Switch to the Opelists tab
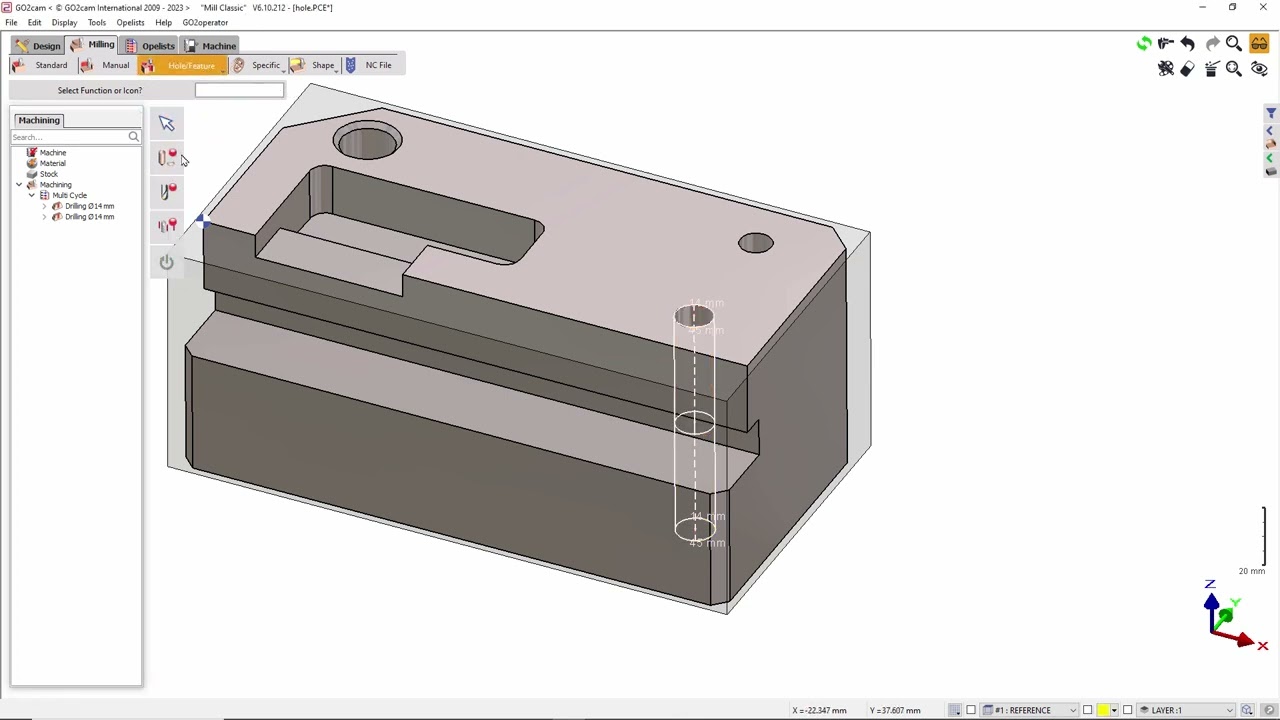 [150, 45]
